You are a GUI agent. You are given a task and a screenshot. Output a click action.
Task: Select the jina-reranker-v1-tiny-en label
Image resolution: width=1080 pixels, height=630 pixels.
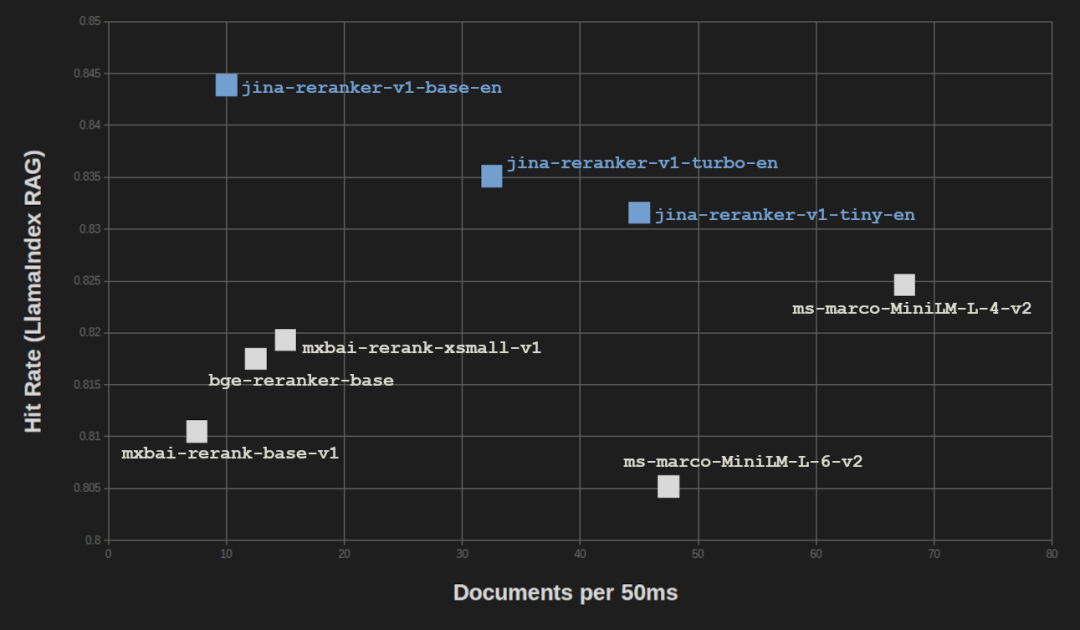pyautogui.click(x=785, y=215)
